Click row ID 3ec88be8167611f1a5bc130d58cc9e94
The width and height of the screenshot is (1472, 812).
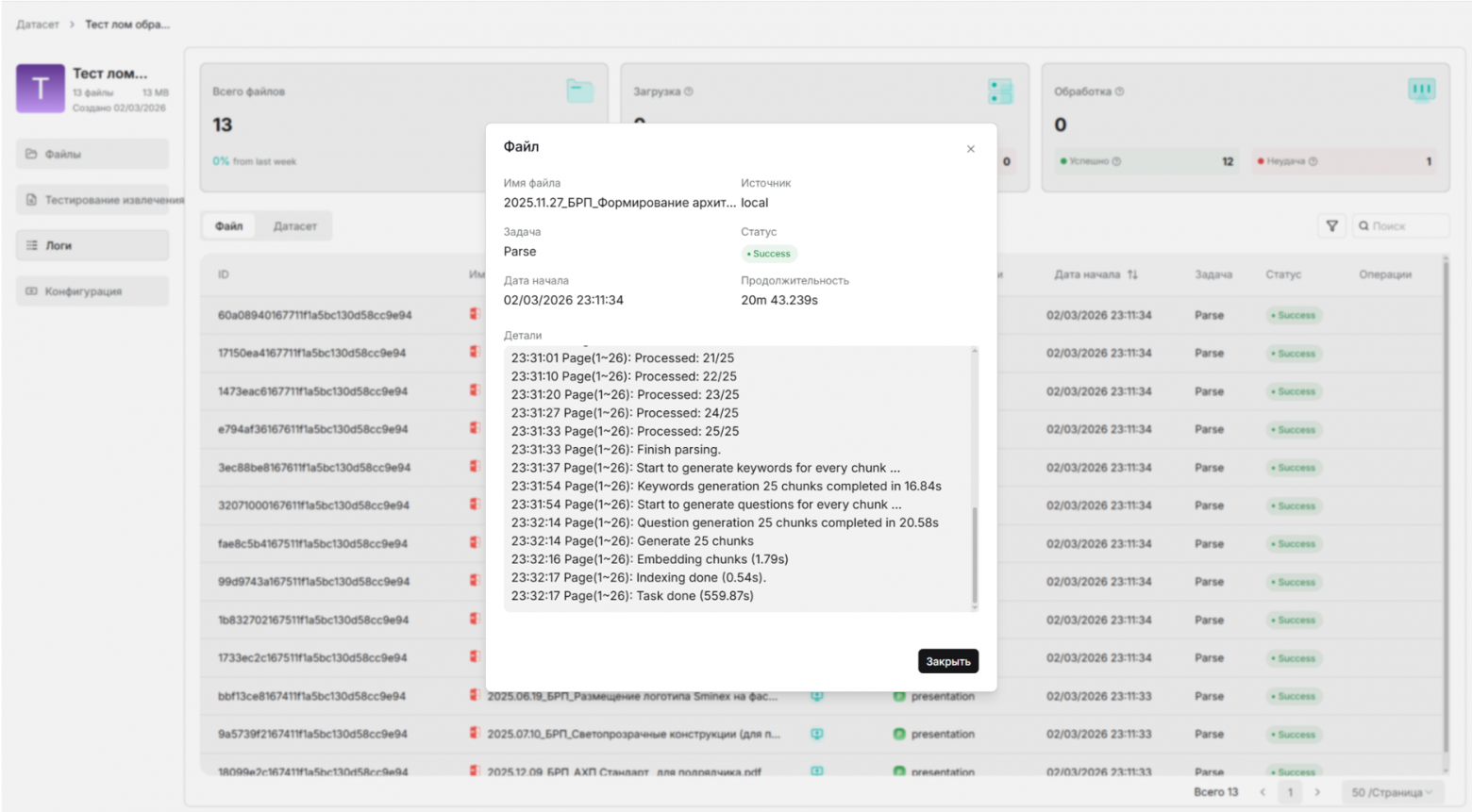click(313, 468)
